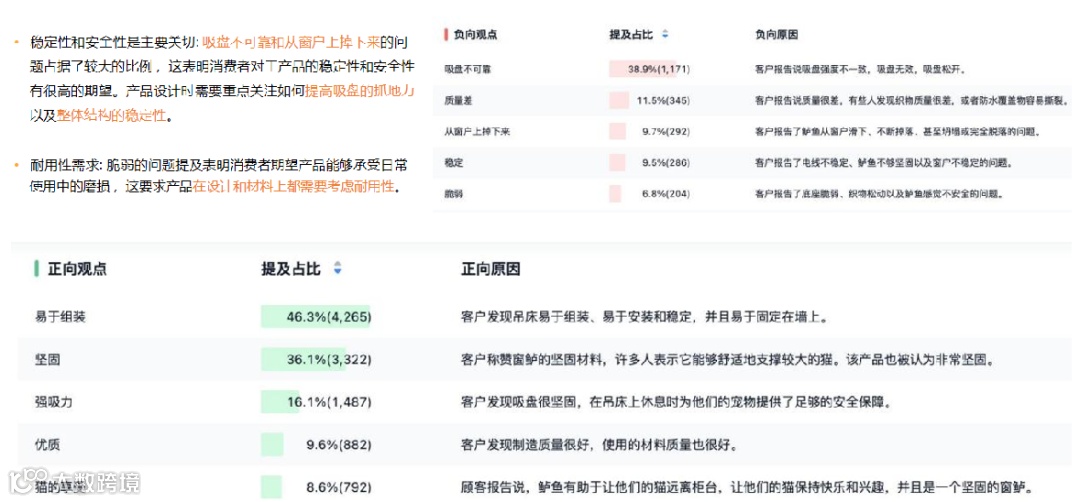Select the 正向原因 column header
Viewport: 1080px width, 502px height.
(490, 269)
